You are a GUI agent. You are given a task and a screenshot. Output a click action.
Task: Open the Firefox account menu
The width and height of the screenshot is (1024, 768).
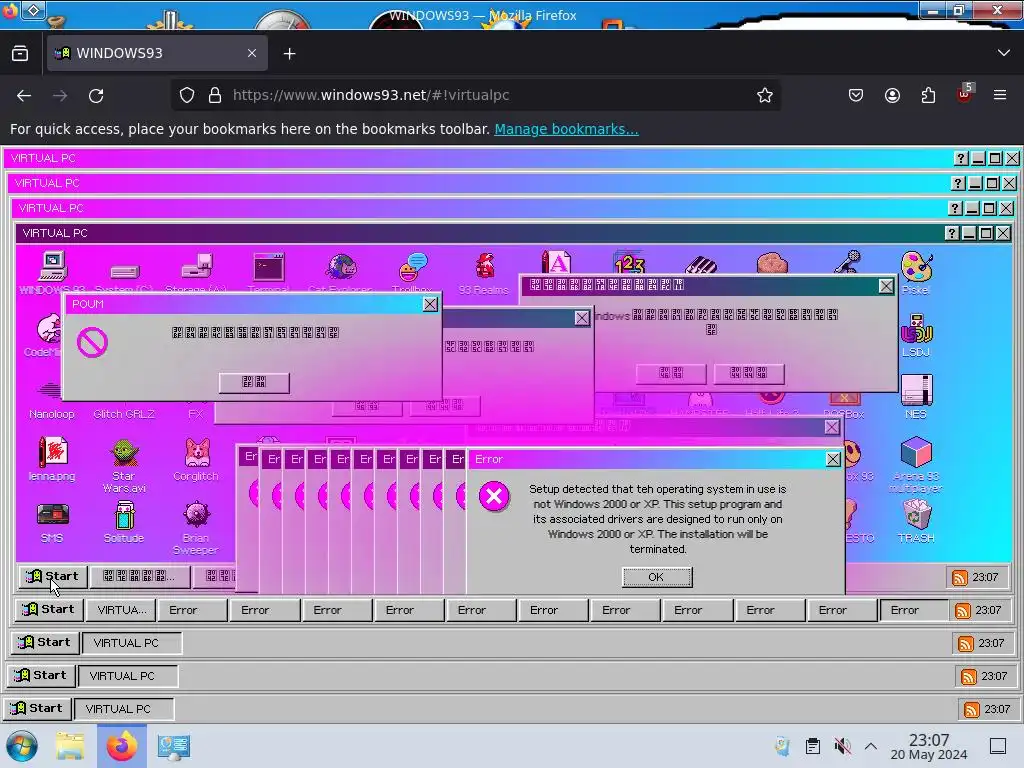click(892, 95)
